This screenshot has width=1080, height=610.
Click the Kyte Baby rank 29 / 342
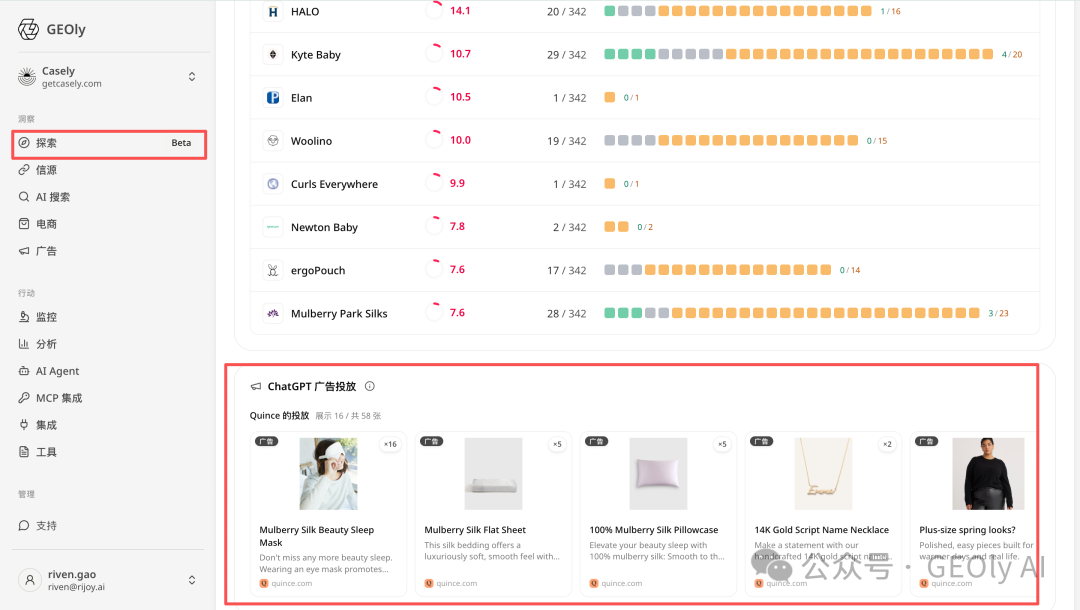[567, 54]
